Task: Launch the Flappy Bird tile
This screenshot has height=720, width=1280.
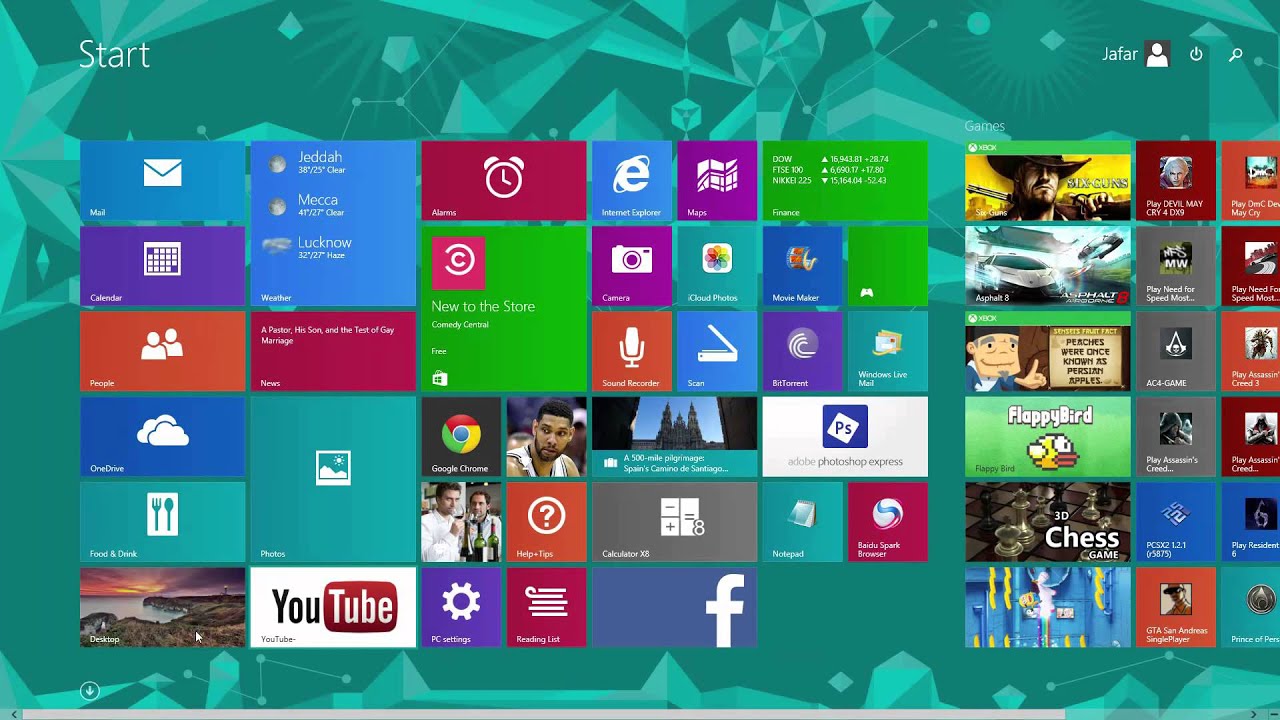Action: (x=1048, y=437)
